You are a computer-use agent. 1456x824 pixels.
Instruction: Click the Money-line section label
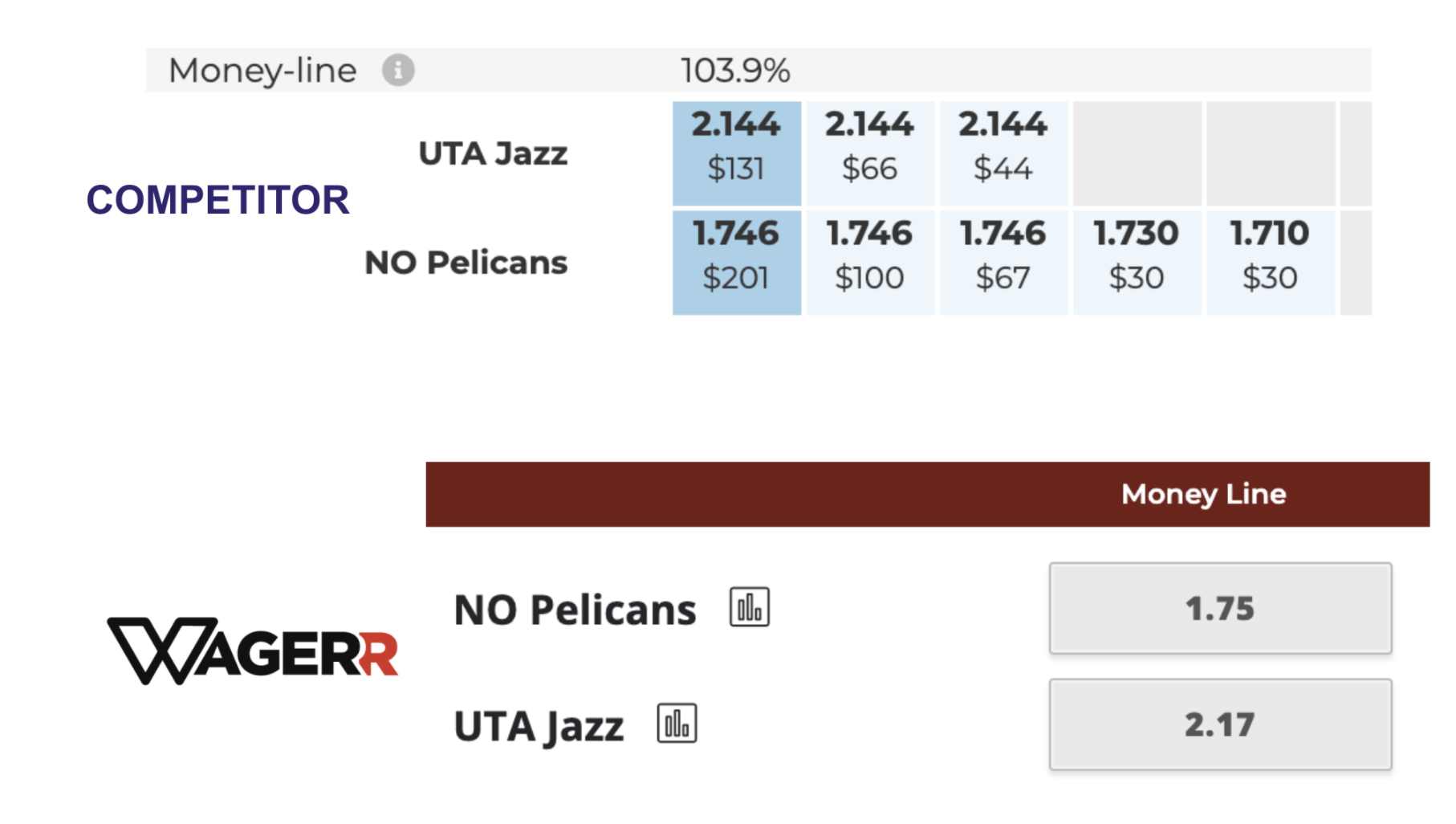(x=262, y=71)
